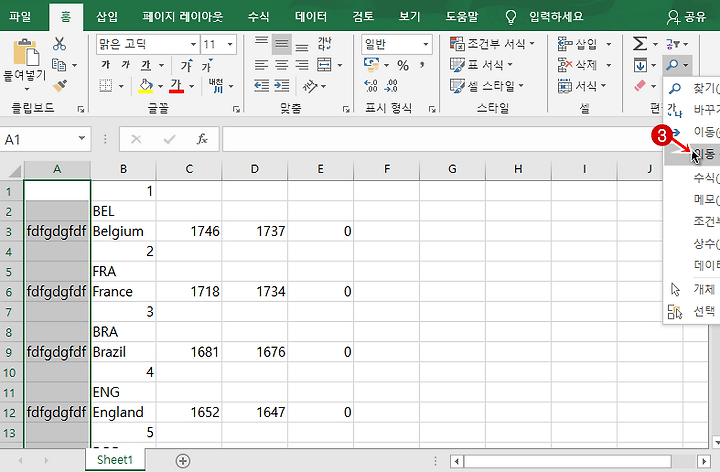Align text left
Viewport: 720px width, 472px height.
point(261,65)
